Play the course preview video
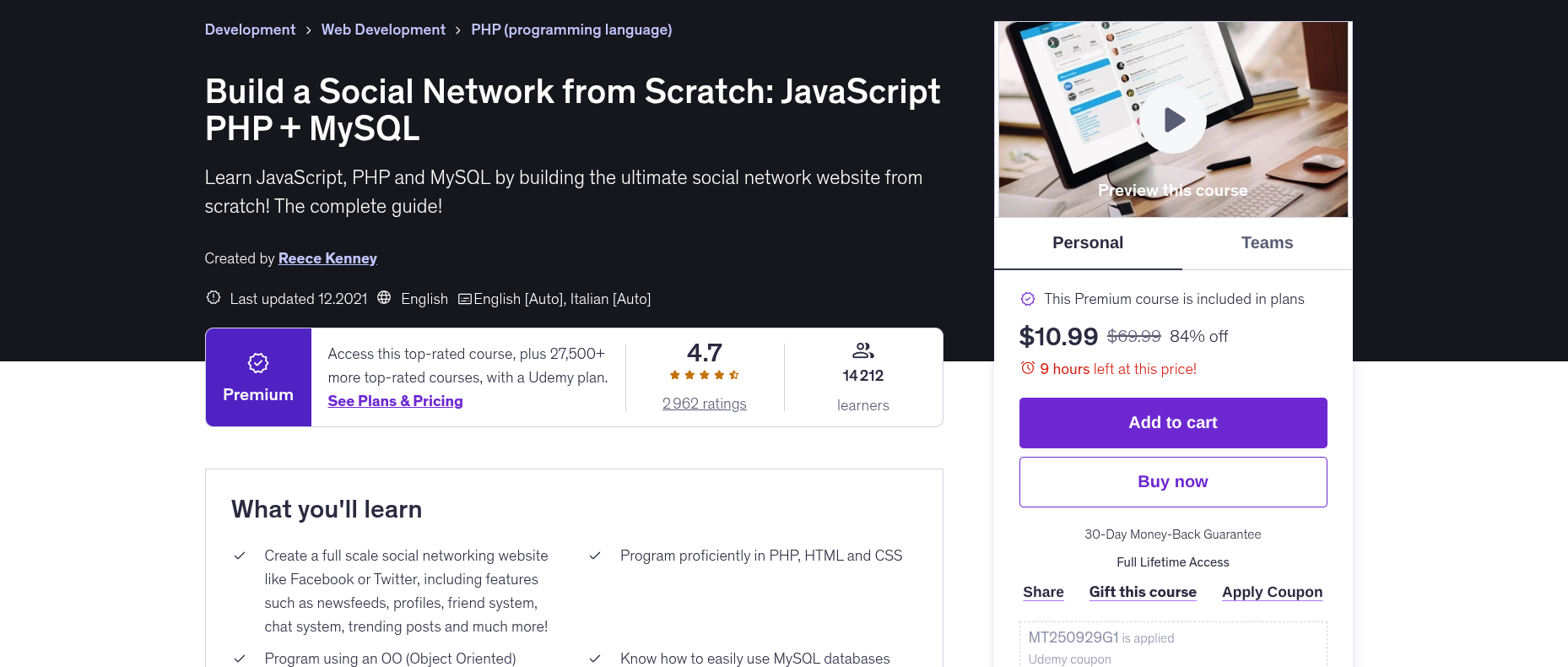Screen dimensions: 1568x667 point(1173,120)
